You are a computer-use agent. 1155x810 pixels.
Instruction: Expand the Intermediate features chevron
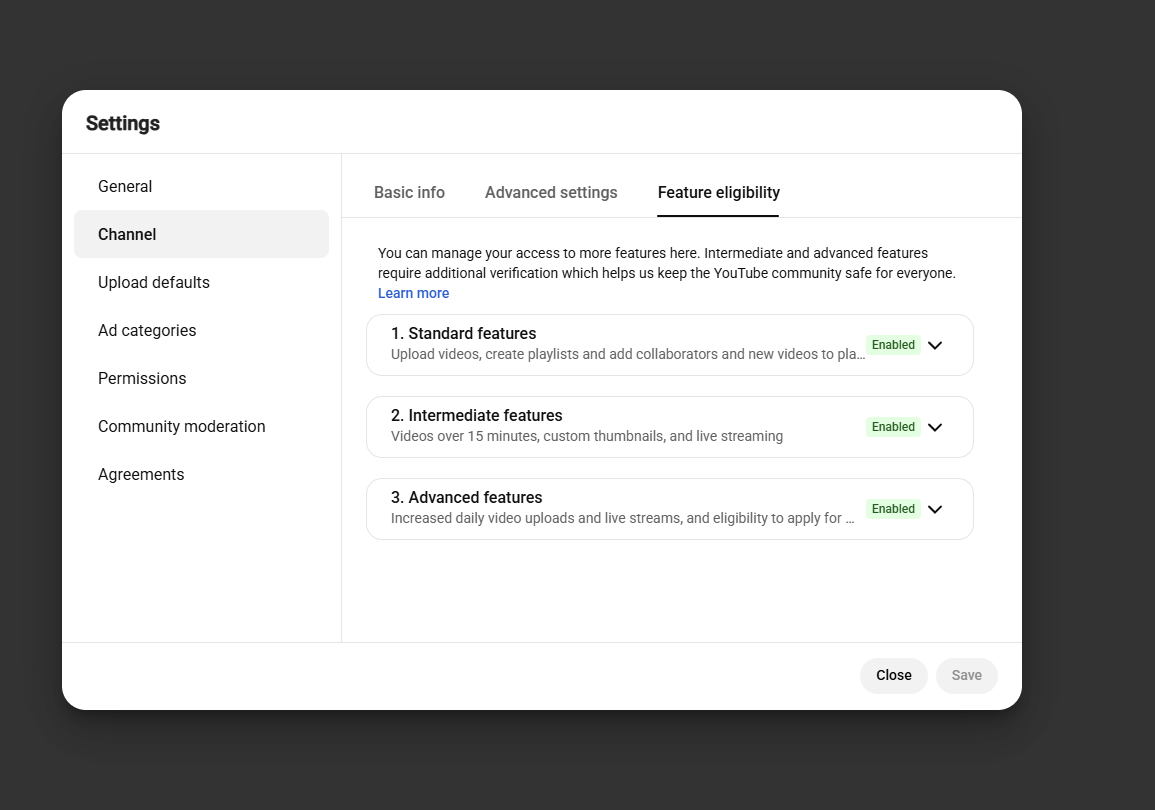[x=935, y=427]
